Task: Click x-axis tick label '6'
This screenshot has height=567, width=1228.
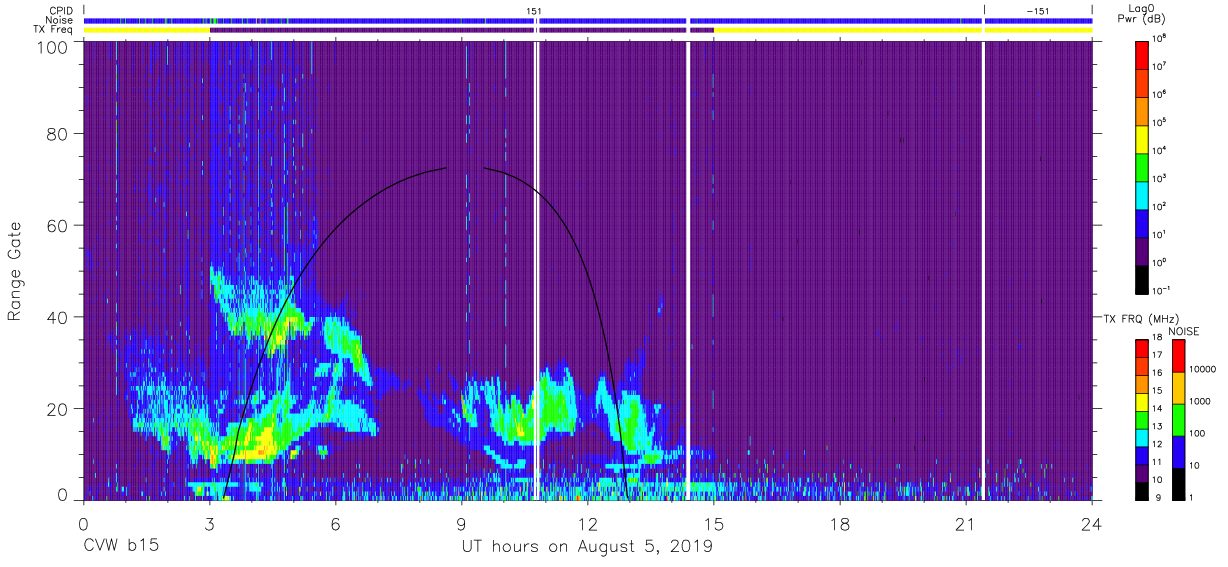Action: click(335, 525)
